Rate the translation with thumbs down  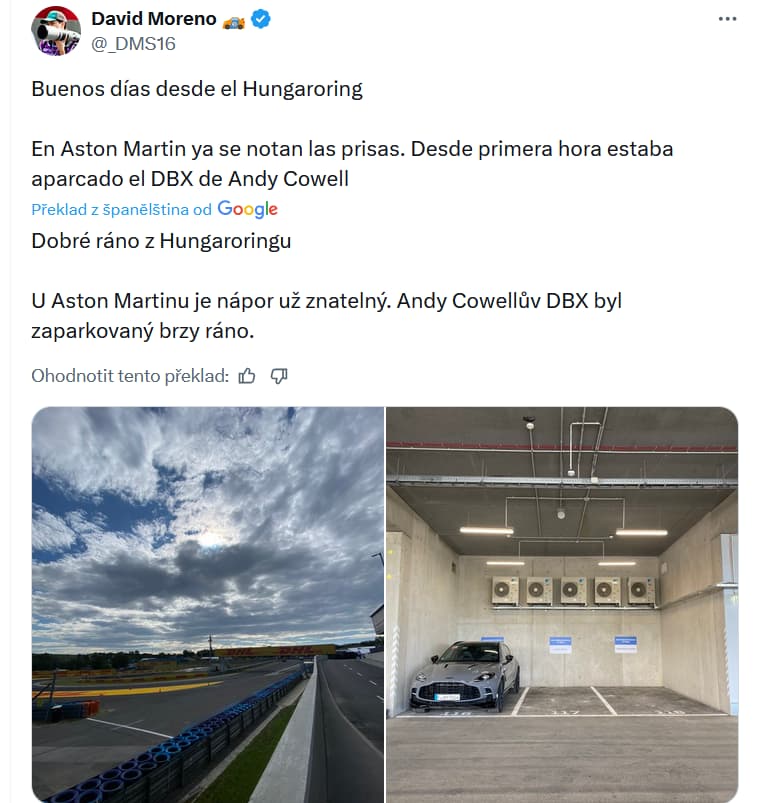pyautogui.click(x=279, y=376)
